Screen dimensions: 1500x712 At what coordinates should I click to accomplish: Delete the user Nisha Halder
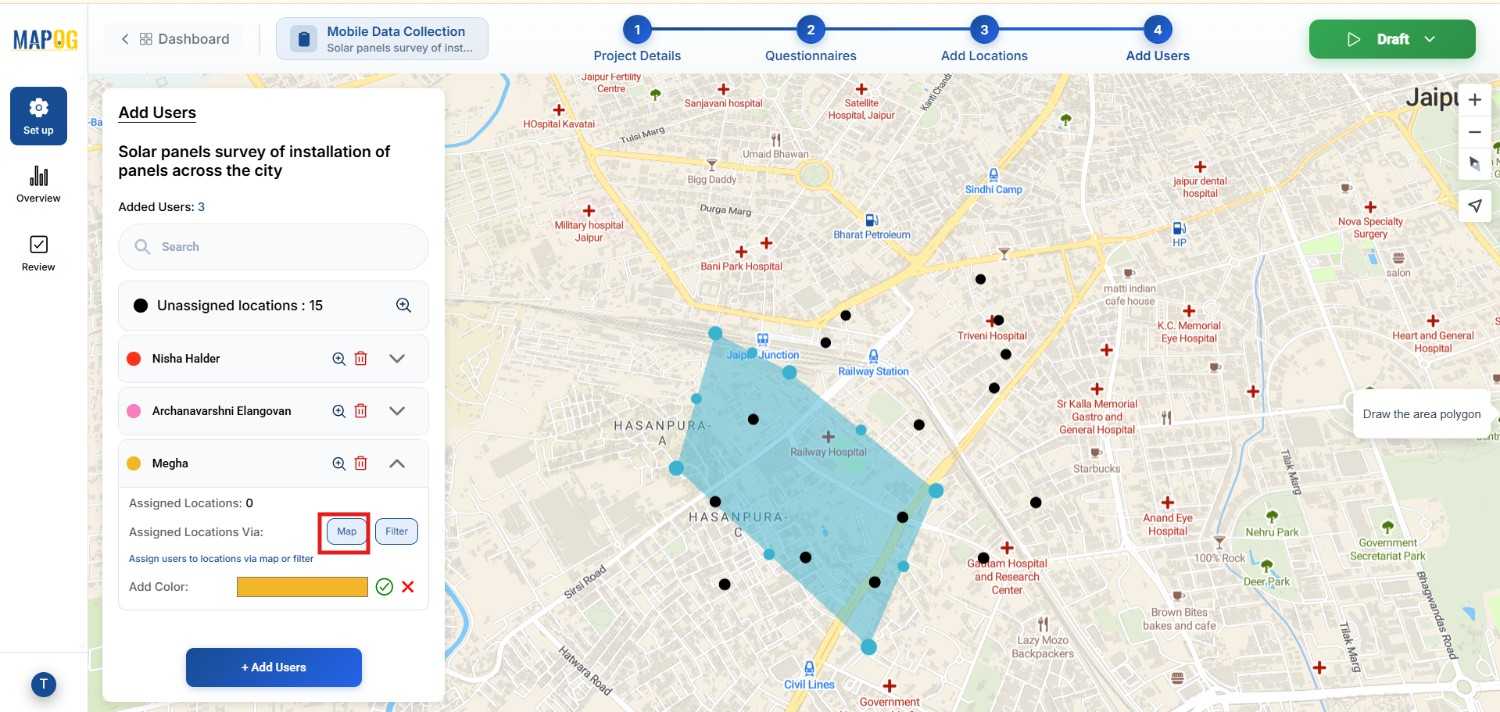361,358
